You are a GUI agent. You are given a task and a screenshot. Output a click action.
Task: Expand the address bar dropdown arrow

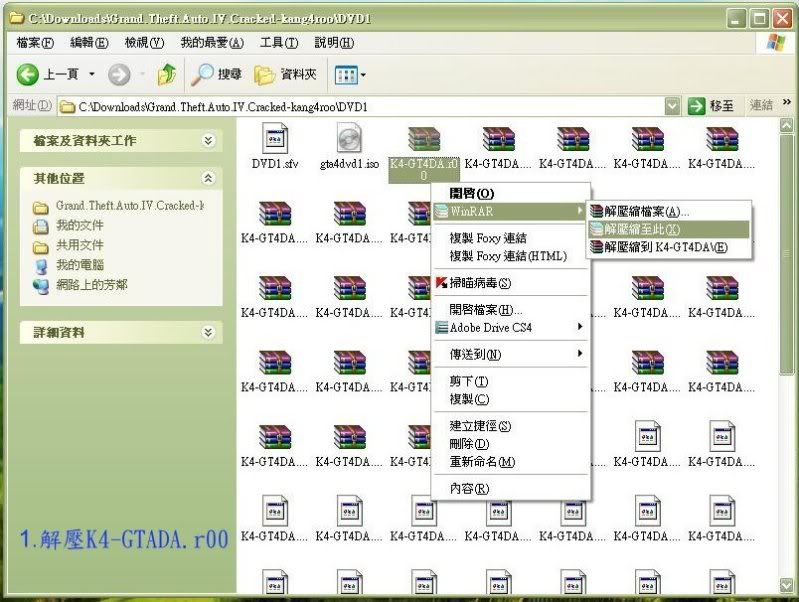(x=671, y=106)
